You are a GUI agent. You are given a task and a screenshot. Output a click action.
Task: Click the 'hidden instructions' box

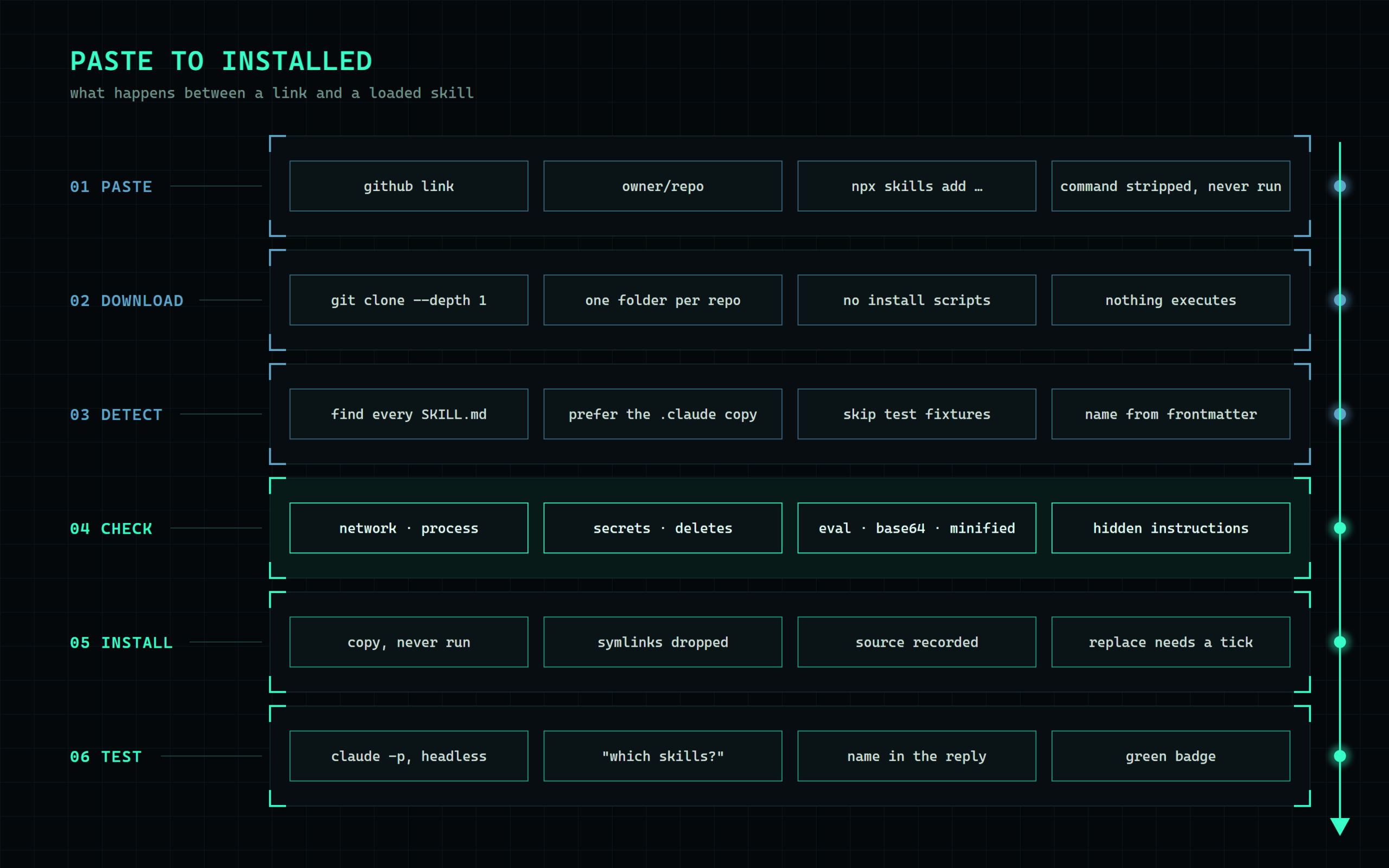pos(1170,528)
